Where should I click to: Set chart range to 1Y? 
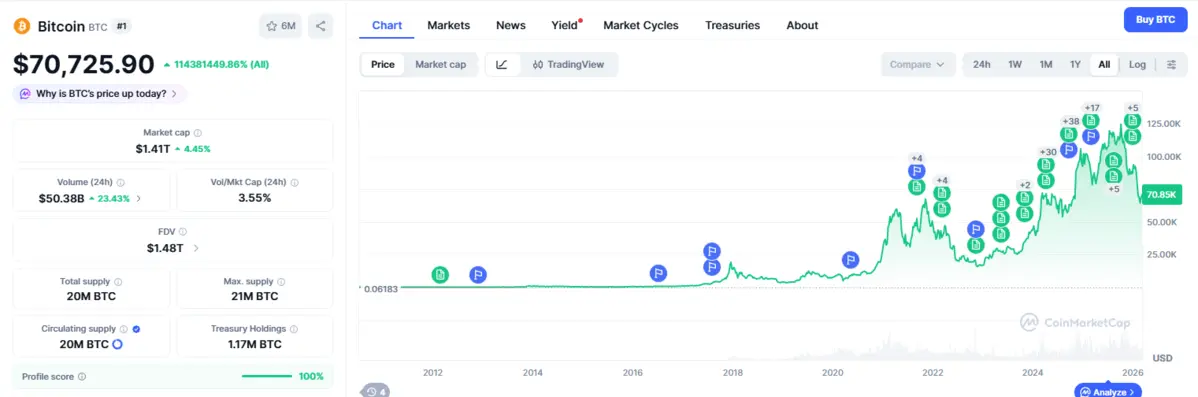[1075, 65]
